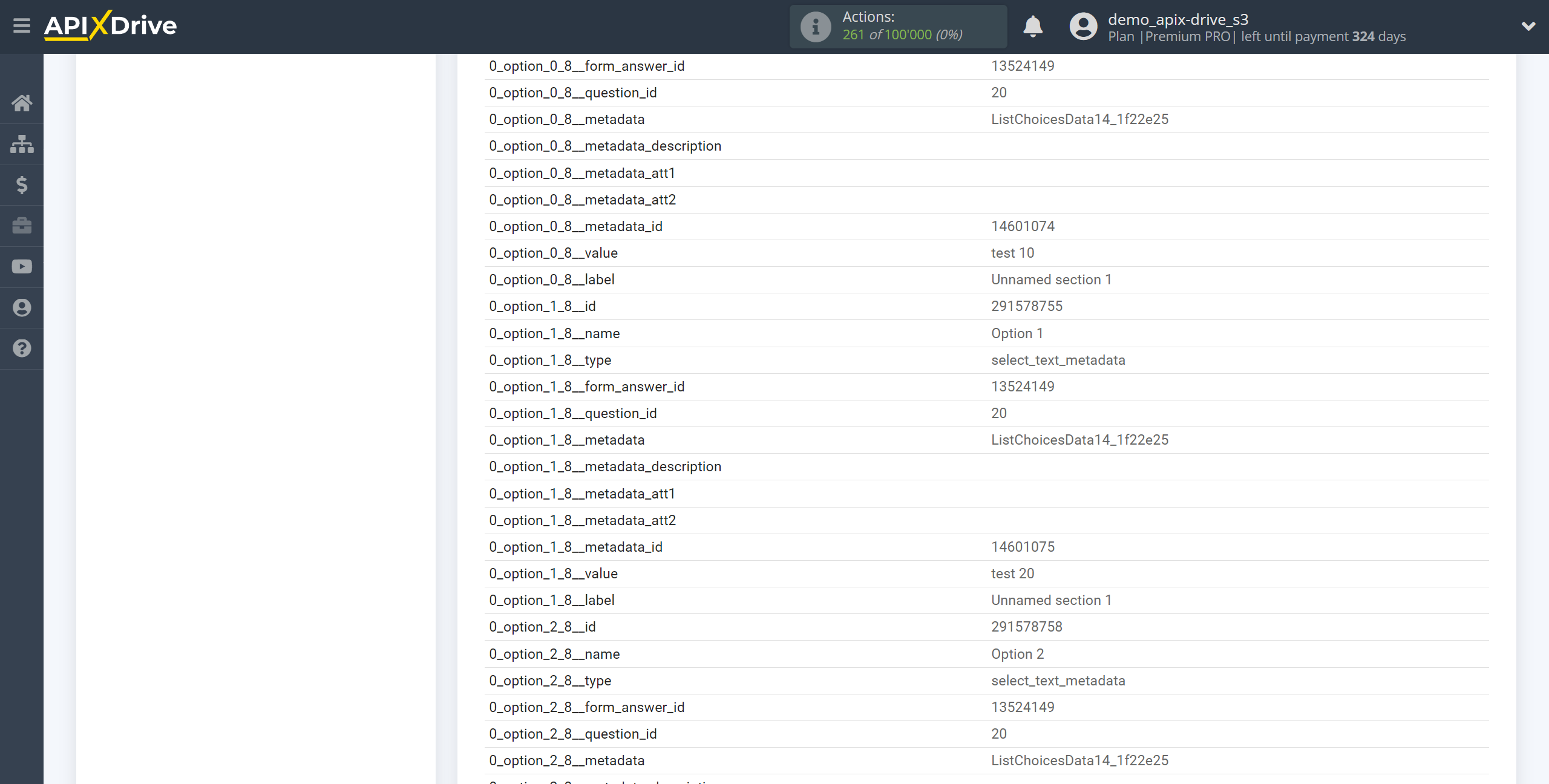Image resolution: width=1549 pixels, height=784 pixels.
Task: Click 0_option_2_8__form_answer_id row
Action: click(x=986, y=707)
